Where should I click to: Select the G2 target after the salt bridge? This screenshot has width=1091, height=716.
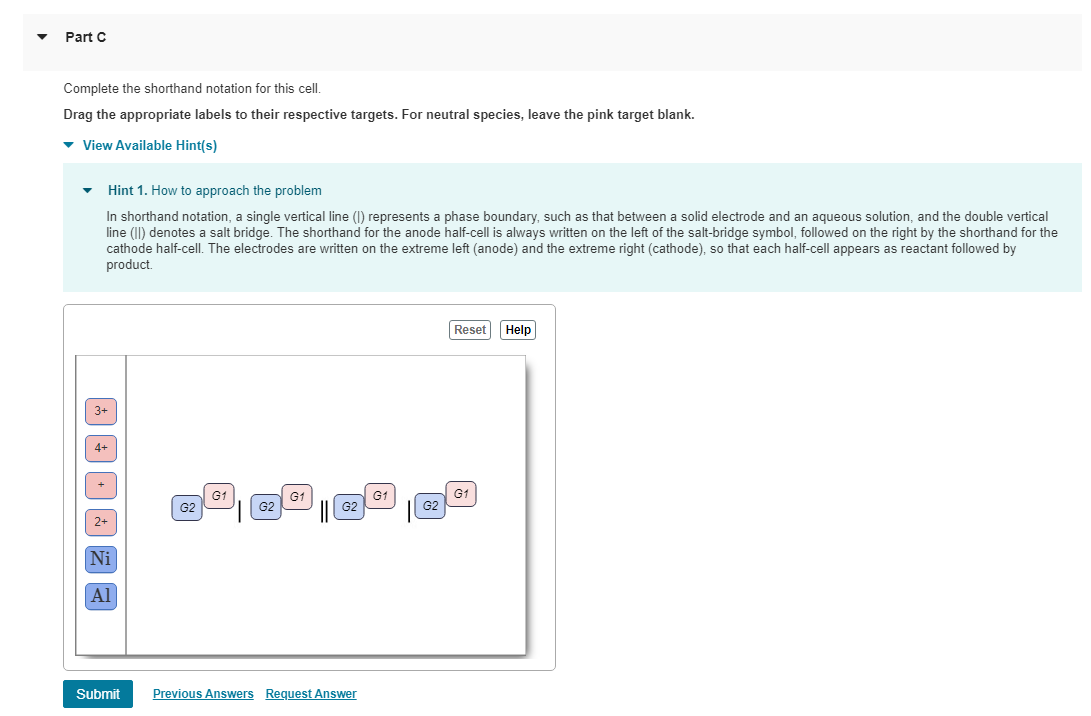[x=349, y=507]
